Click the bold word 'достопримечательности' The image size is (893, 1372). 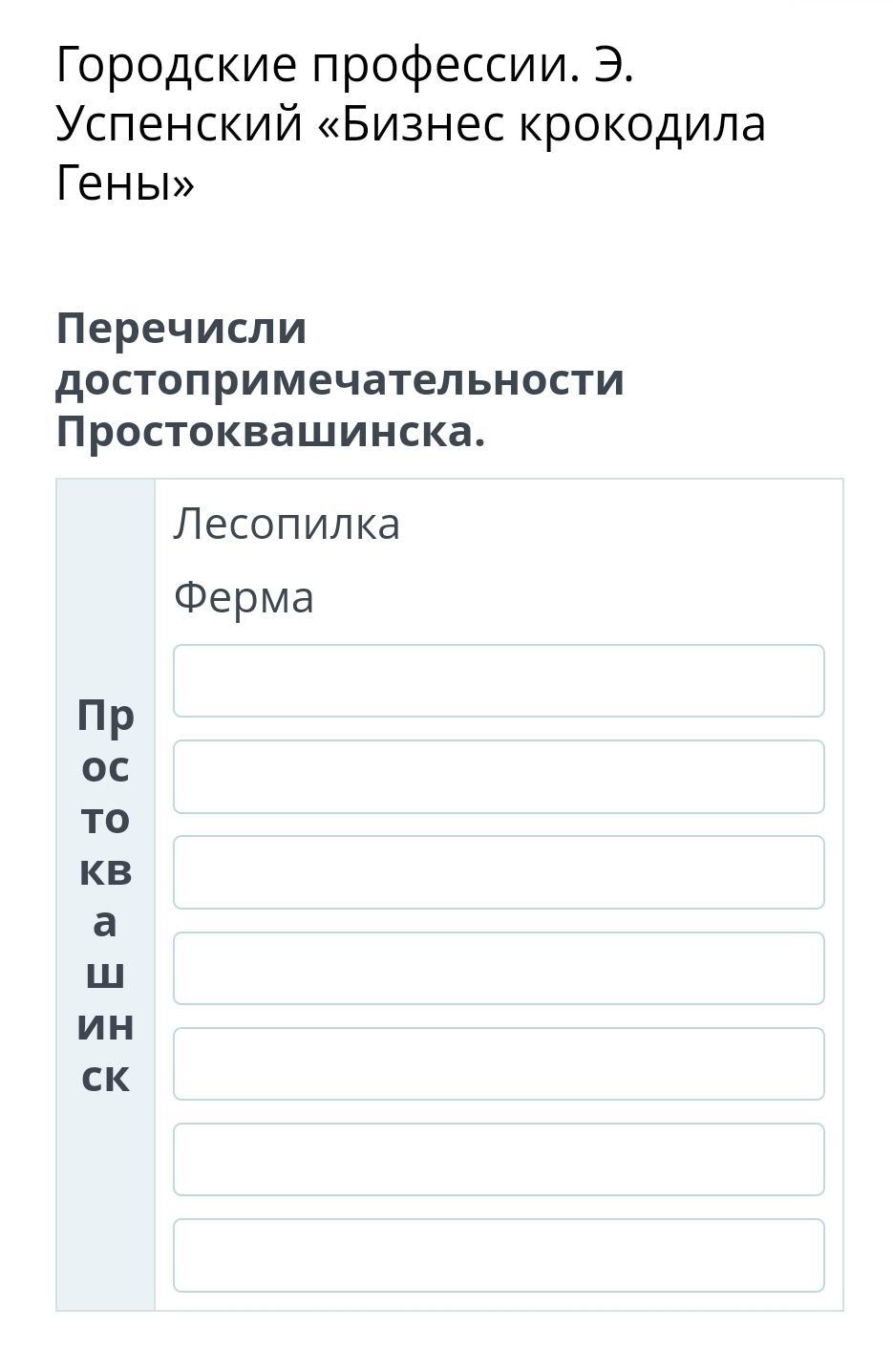pyautogui.click(x=340, y=380)
